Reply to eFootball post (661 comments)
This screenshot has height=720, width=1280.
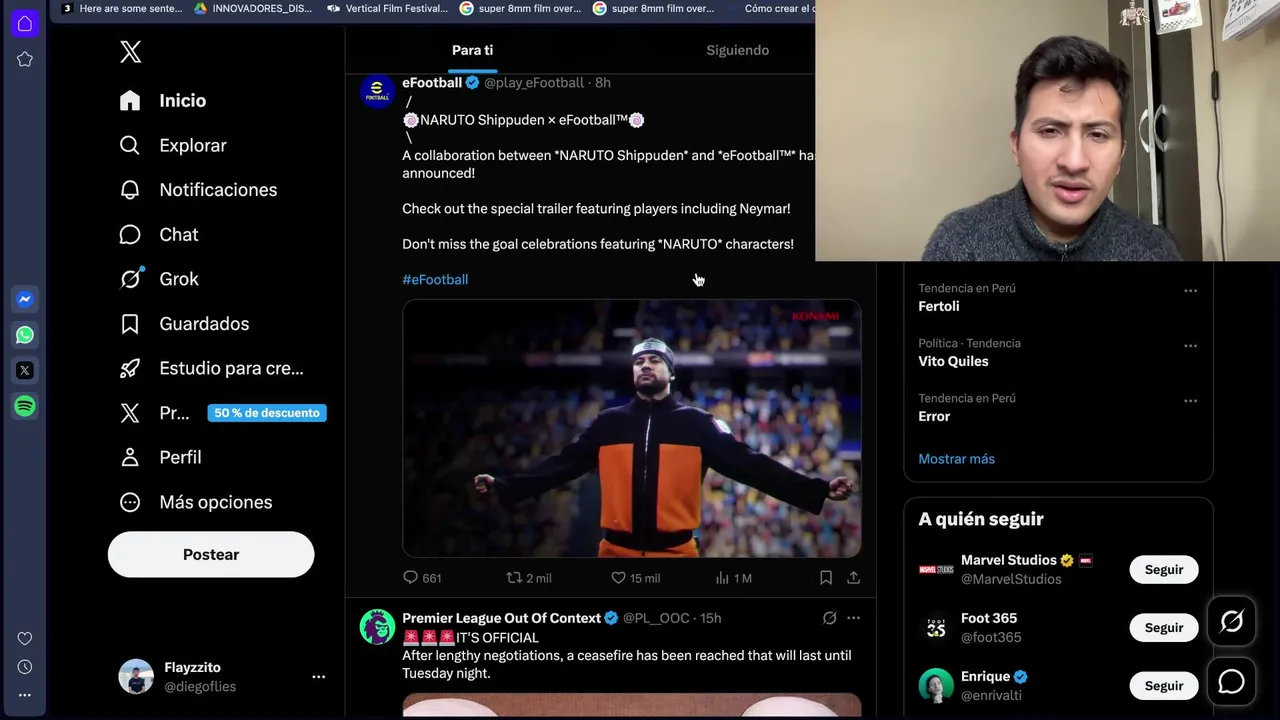pos(421,578)
